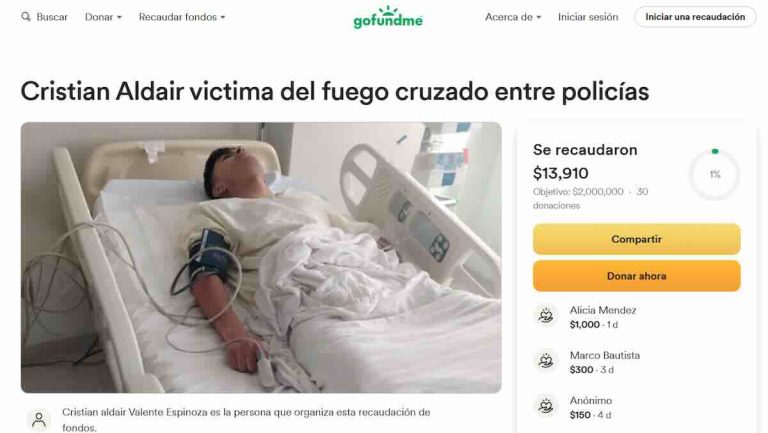Image resolution: width=768 pixels, height=433 pixels.
Task: Click the Alicia Mendez donor name
Action: coord(603,310)
